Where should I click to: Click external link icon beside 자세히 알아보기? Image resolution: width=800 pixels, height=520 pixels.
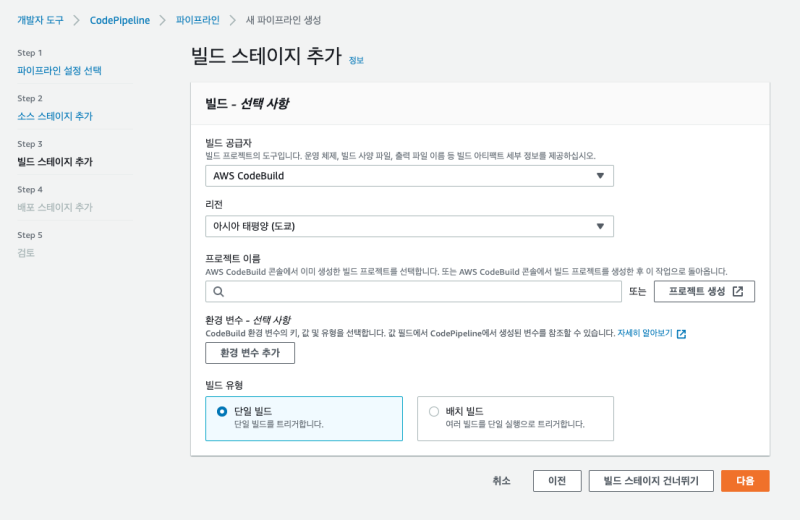682,334
